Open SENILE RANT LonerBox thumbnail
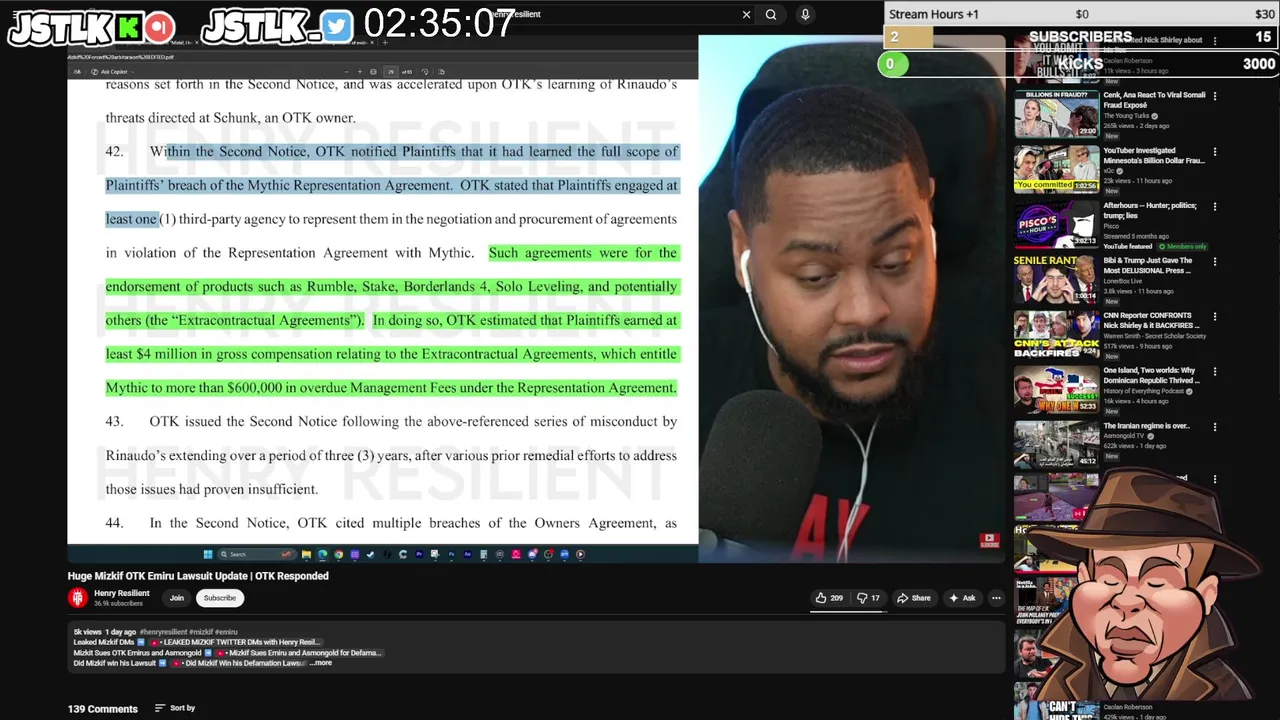Screen dimensions: 1280x720 coord(1056,278)
